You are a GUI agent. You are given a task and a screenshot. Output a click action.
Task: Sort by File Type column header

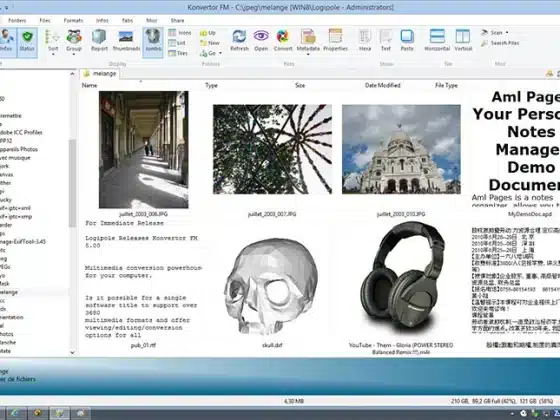tap(446, 85)
